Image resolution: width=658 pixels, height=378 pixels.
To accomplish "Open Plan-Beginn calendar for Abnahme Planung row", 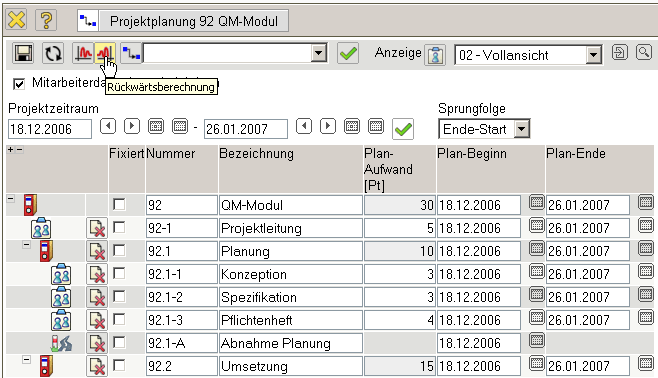I will click(537, 340).
